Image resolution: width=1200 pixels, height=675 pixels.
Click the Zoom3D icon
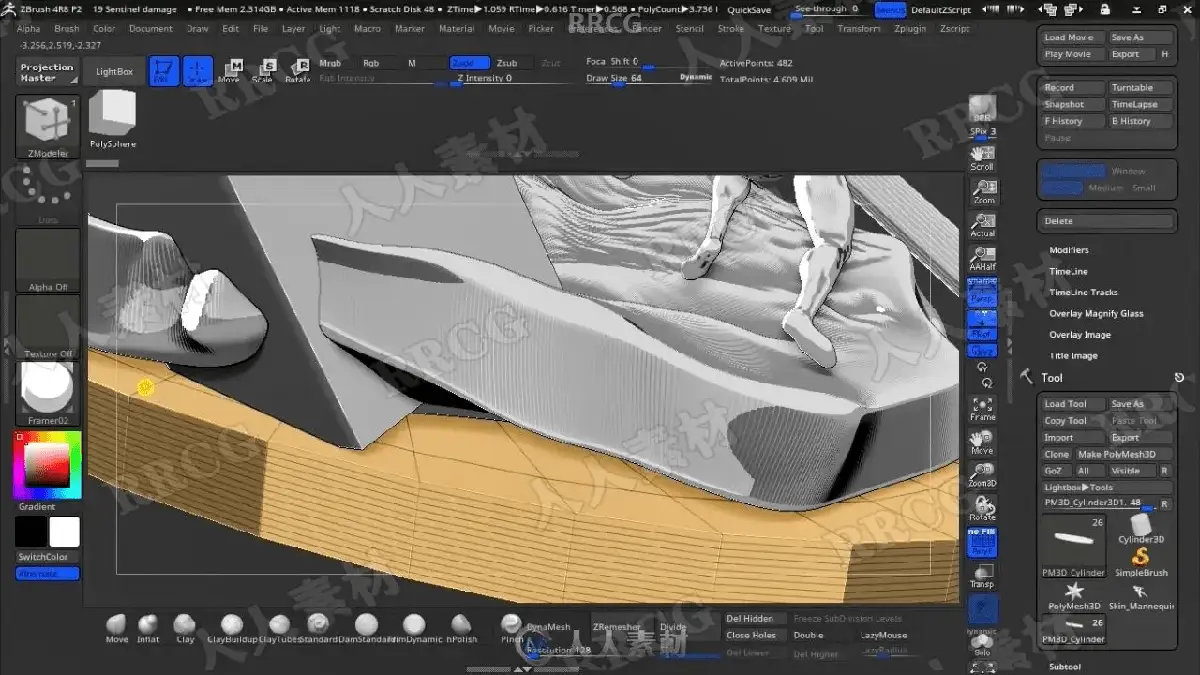(982, 474)
